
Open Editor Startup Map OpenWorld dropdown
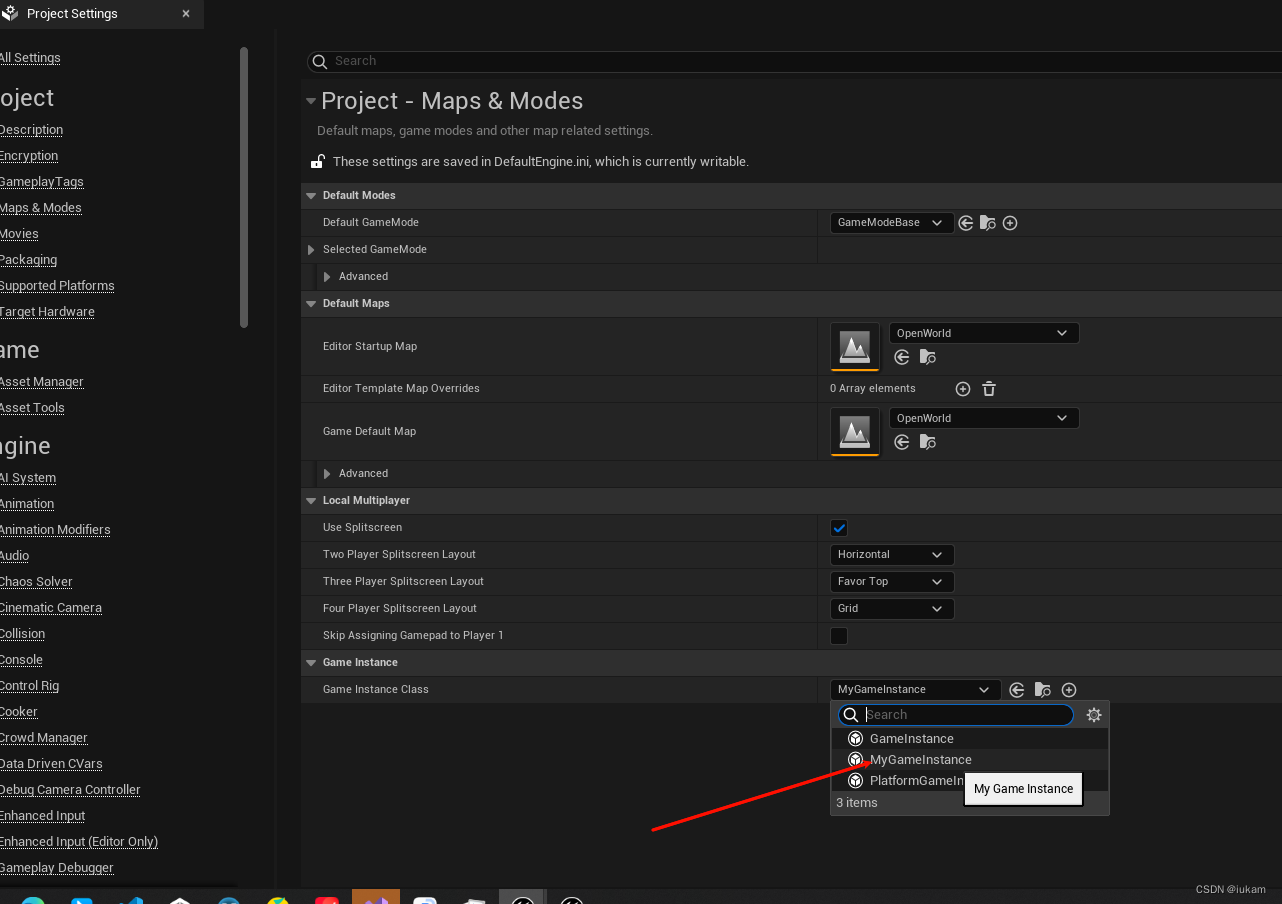pyautogui.click(x=984, y=333)
